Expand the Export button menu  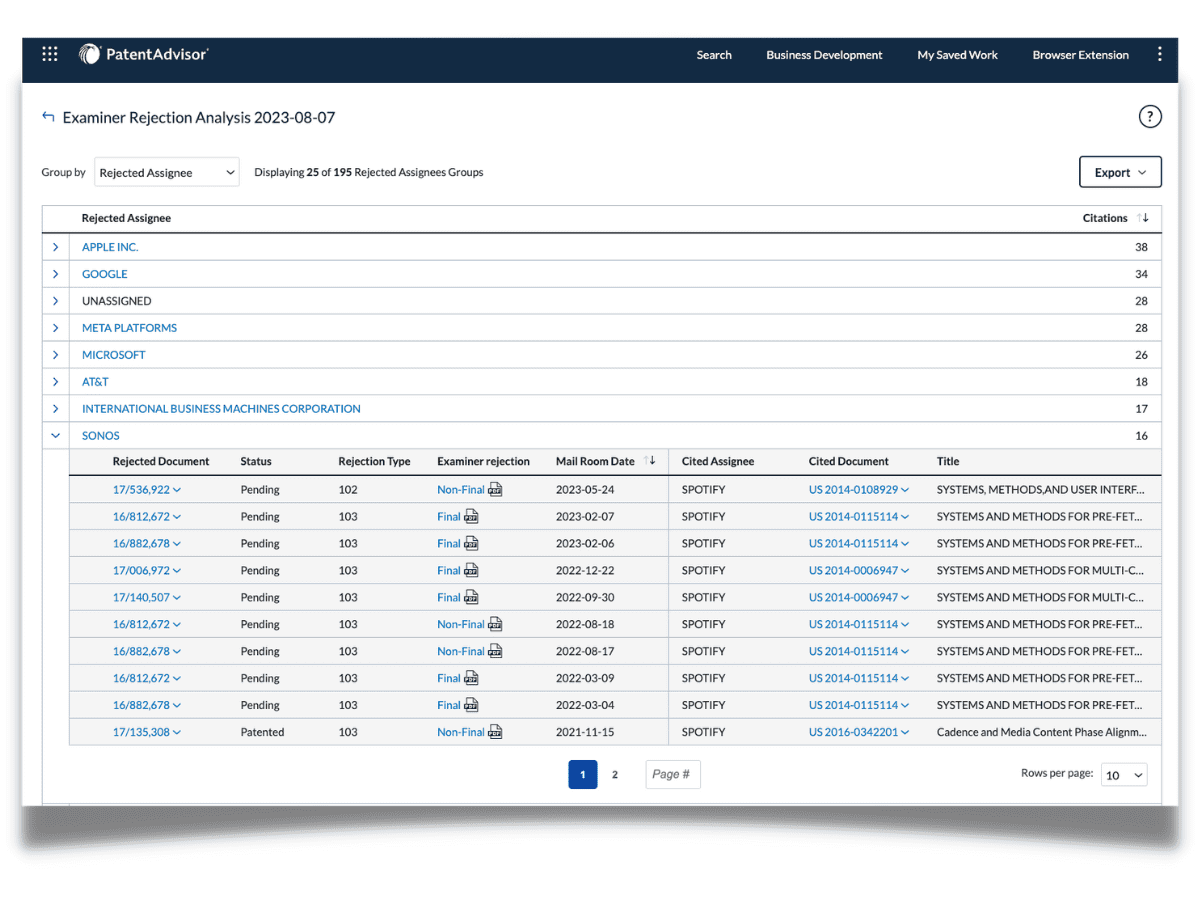[1120, 172]
